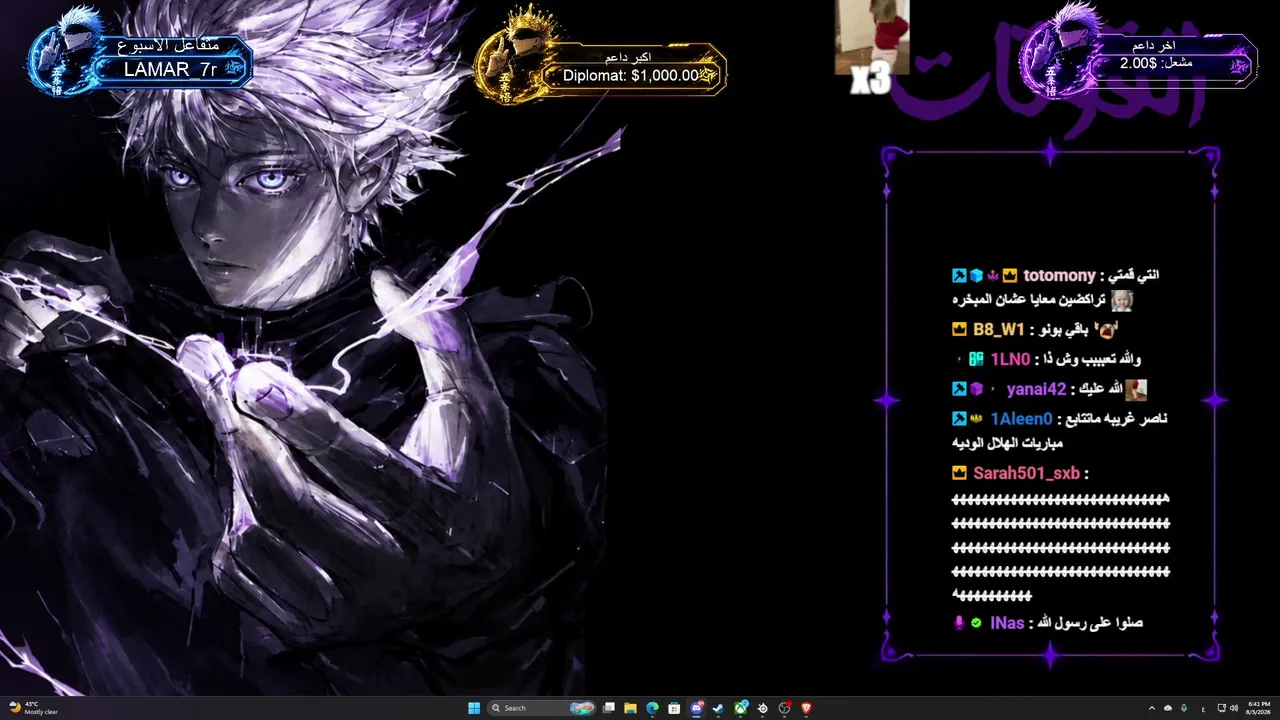Click the "2.00$" latest donor amount

1138,63
